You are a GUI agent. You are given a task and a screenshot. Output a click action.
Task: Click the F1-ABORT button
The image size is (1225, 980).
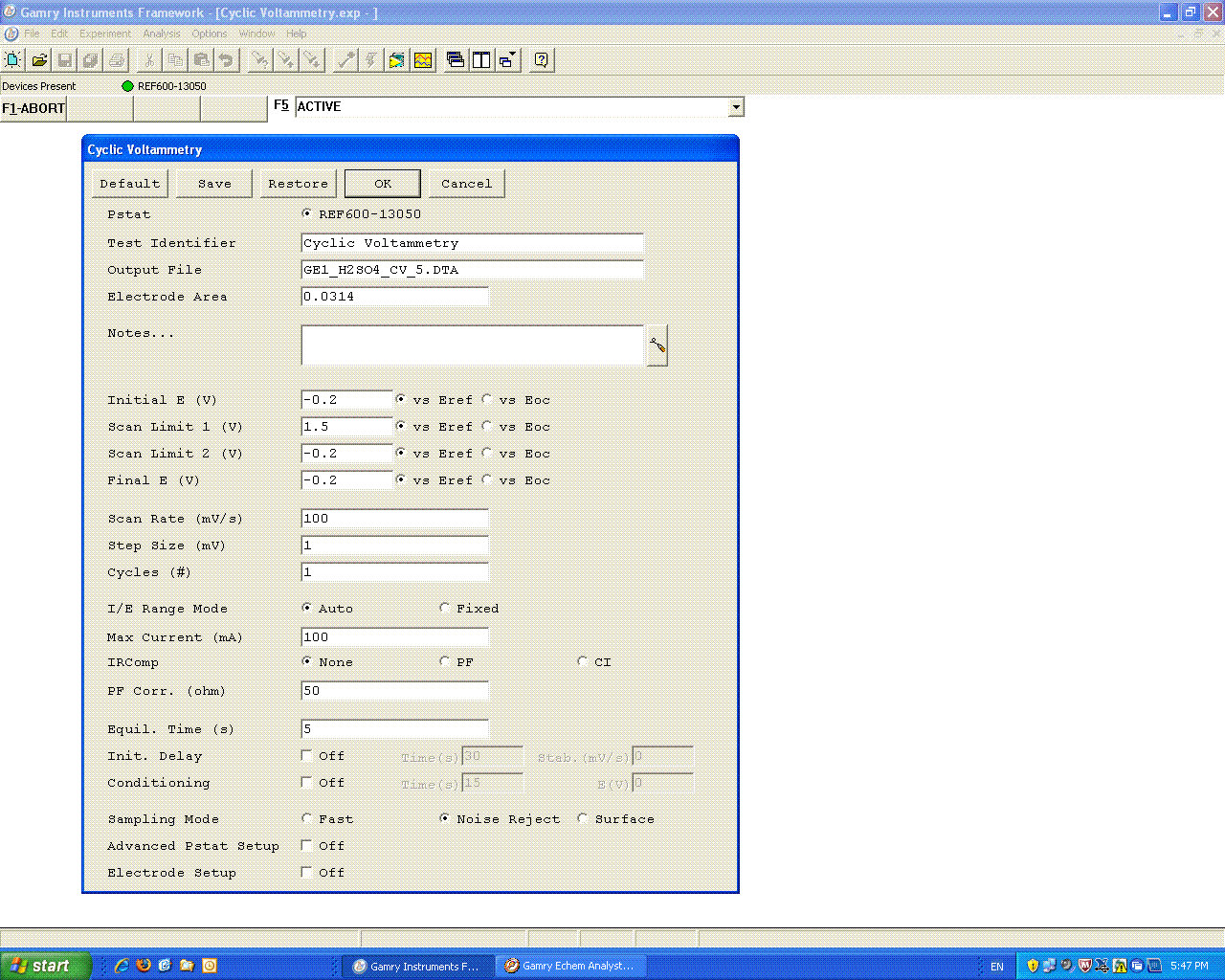33,108
